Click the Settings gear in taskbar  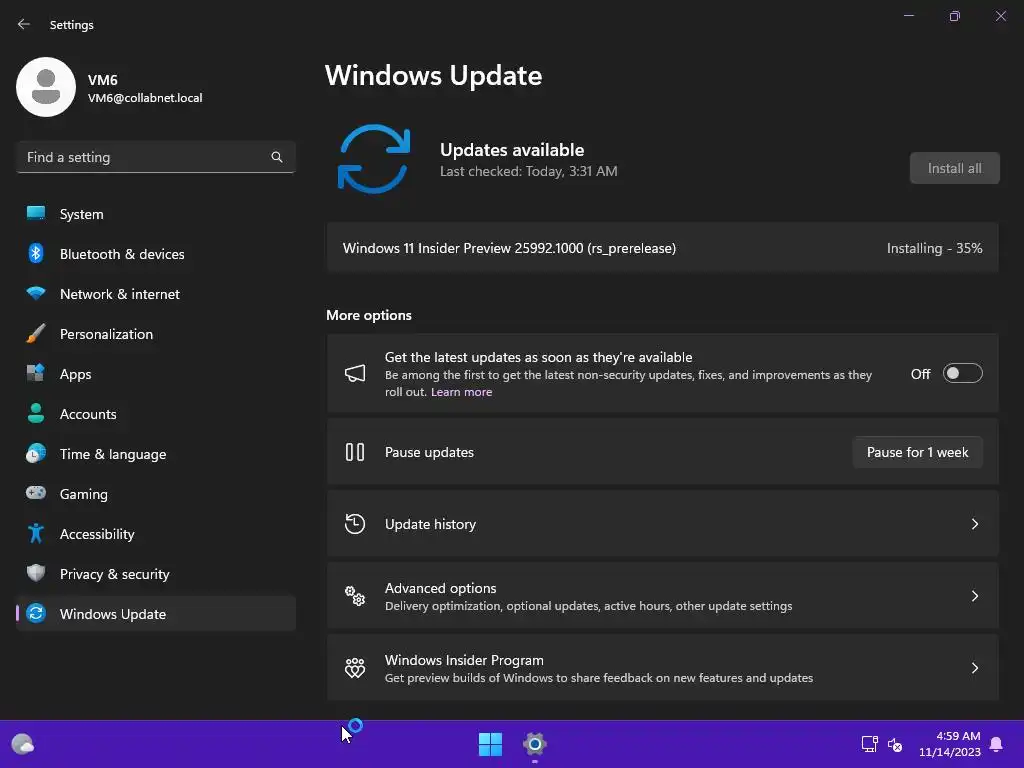pos(534,744)
